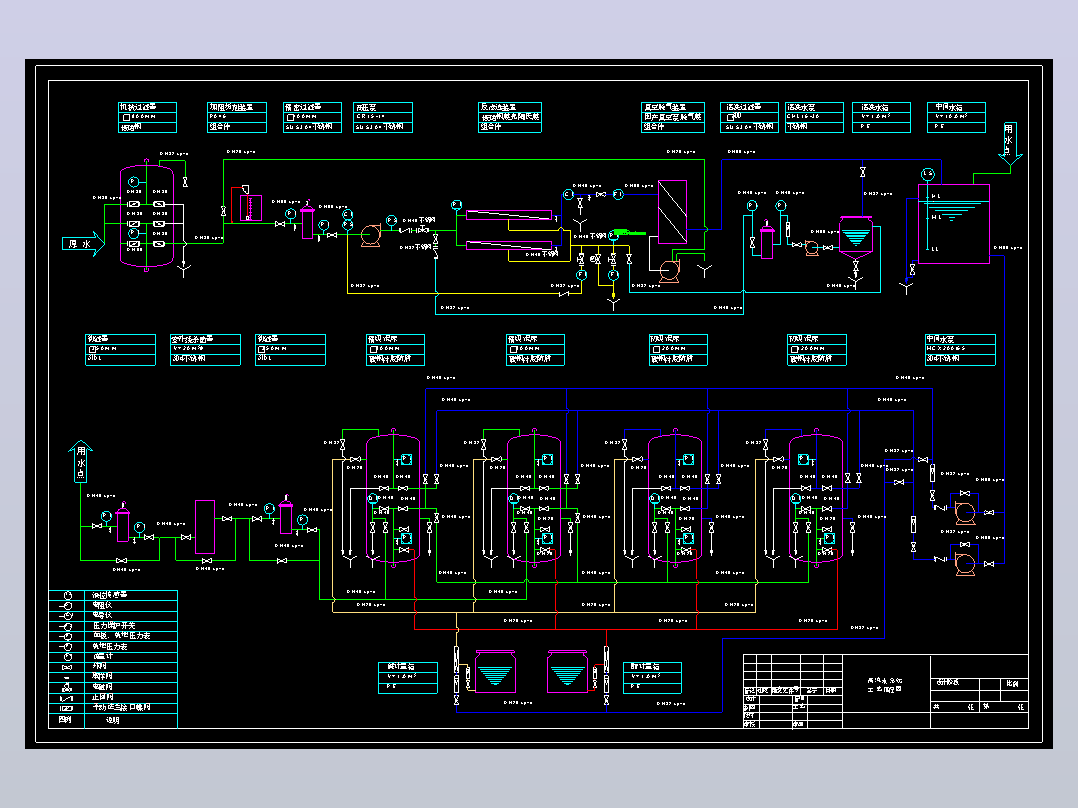Click the upper reverse osmosis membrane tube

point(509,215)
